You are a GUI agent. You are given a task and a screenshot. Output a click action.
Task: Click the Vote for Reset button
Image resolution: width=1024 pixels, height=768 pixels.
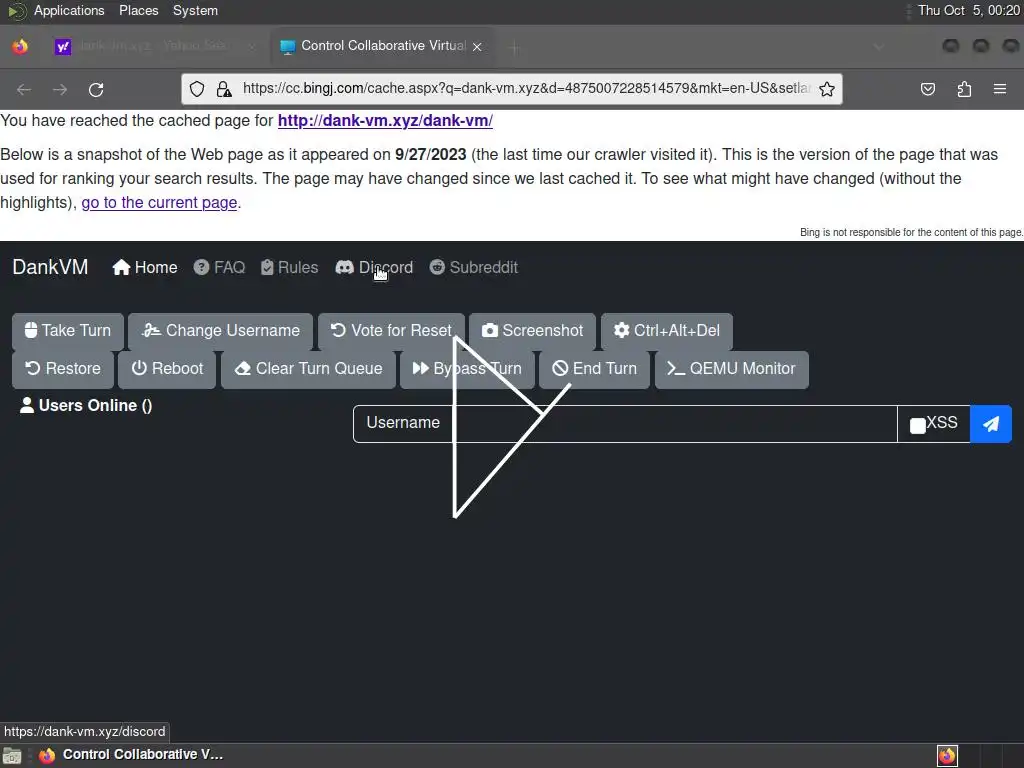pyautogui.click(x=391, y=330)
